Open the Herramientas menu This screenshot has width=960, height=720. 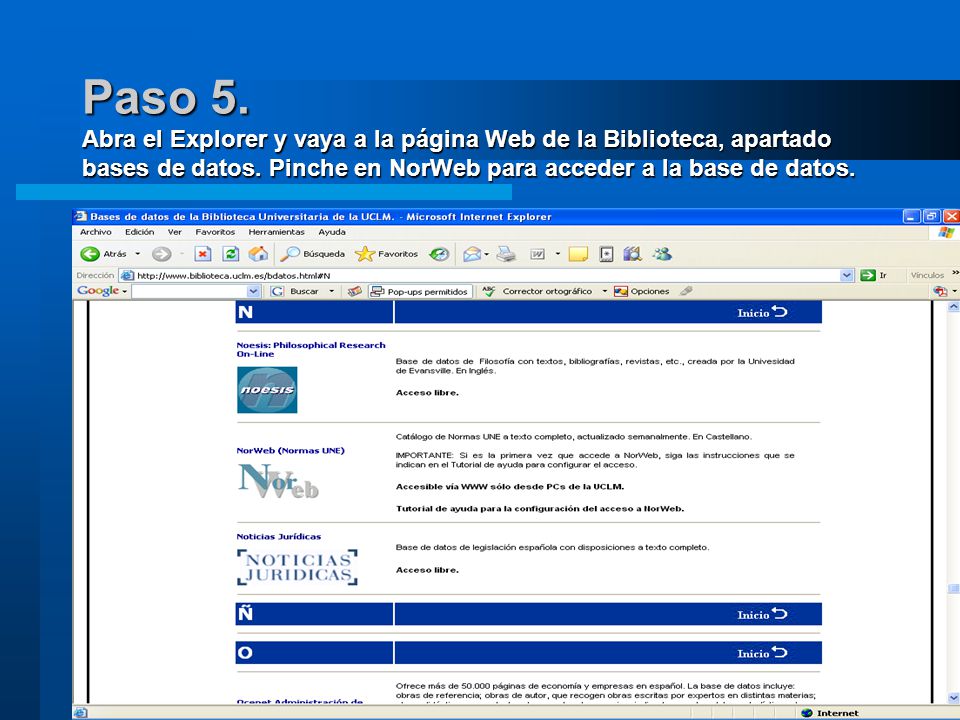276,232
